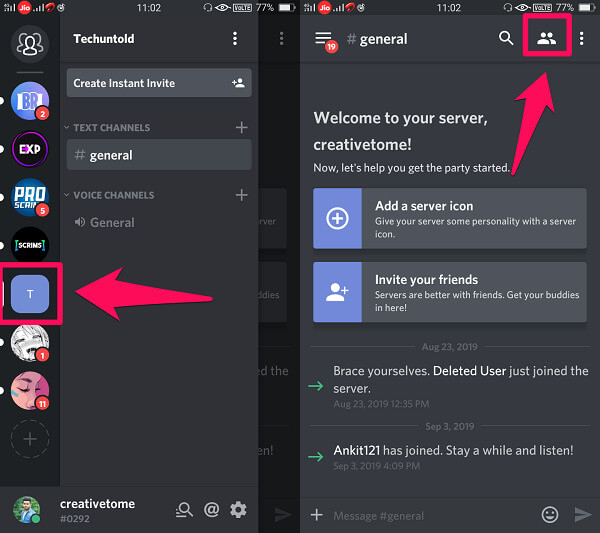This screenshot has height=533, width=600.
Task: Open Techuntold server options menu
Action: click(235, 39)
